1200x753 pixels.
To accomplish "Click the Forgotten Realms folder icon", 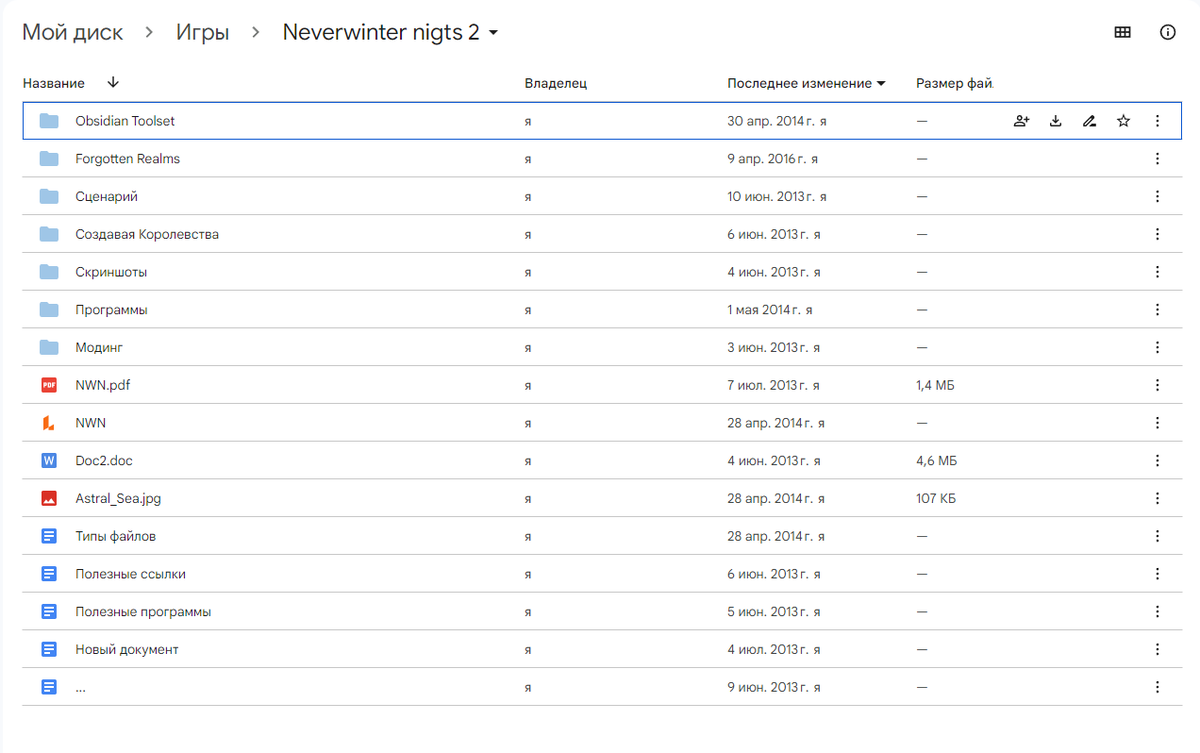I will [x=49, y=159].
